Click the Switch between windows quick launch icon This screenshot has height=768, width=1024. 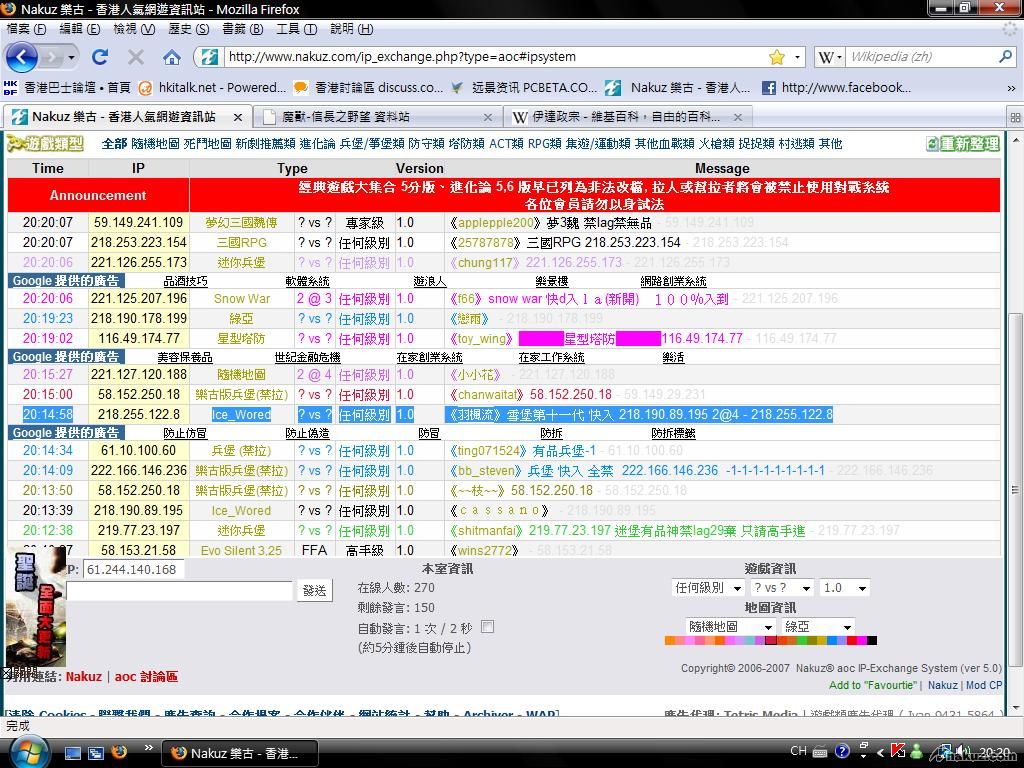95,753
